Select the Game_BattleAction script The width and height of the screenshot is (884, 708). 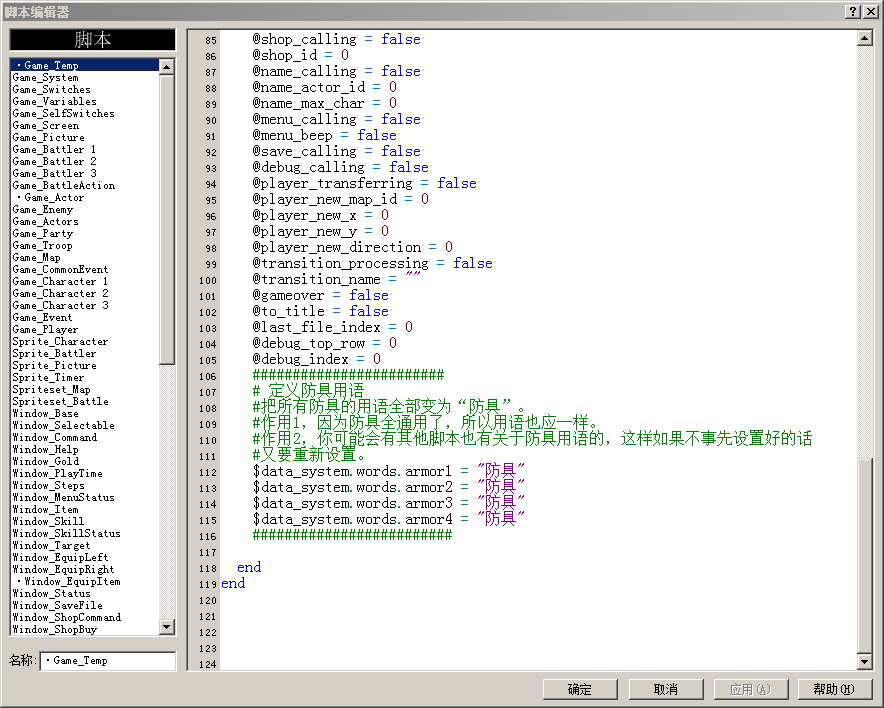click(x=85, y=185)
